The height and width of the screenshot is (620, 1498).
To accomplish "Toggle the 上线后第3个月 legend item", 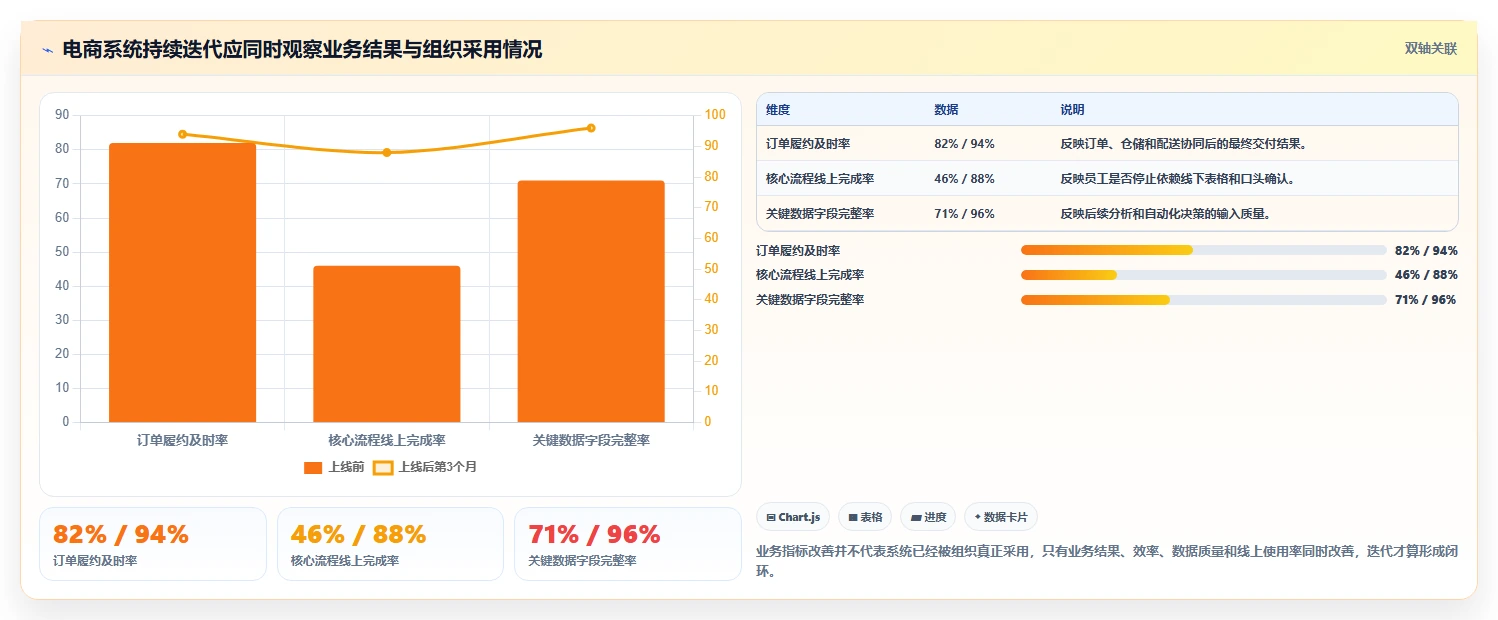I will coord(425,467).
